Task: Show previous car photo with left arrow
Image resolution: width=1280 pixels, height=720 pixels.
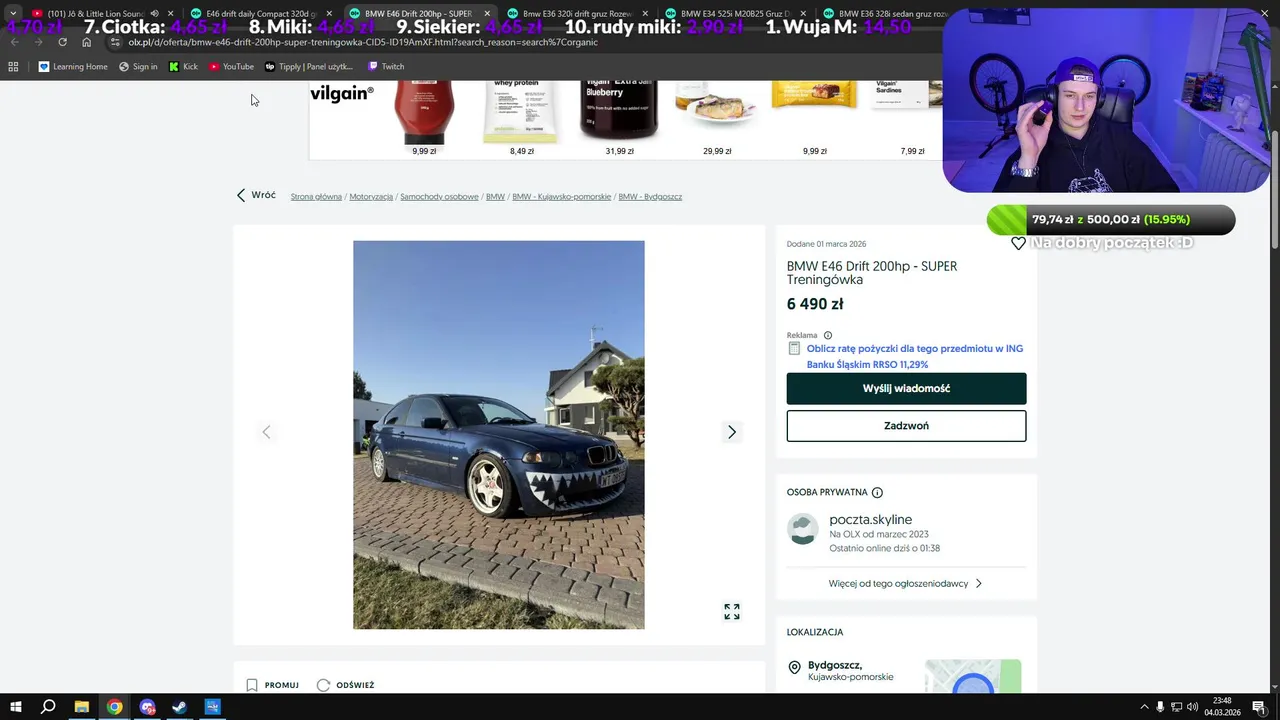Action: [266, 432]
